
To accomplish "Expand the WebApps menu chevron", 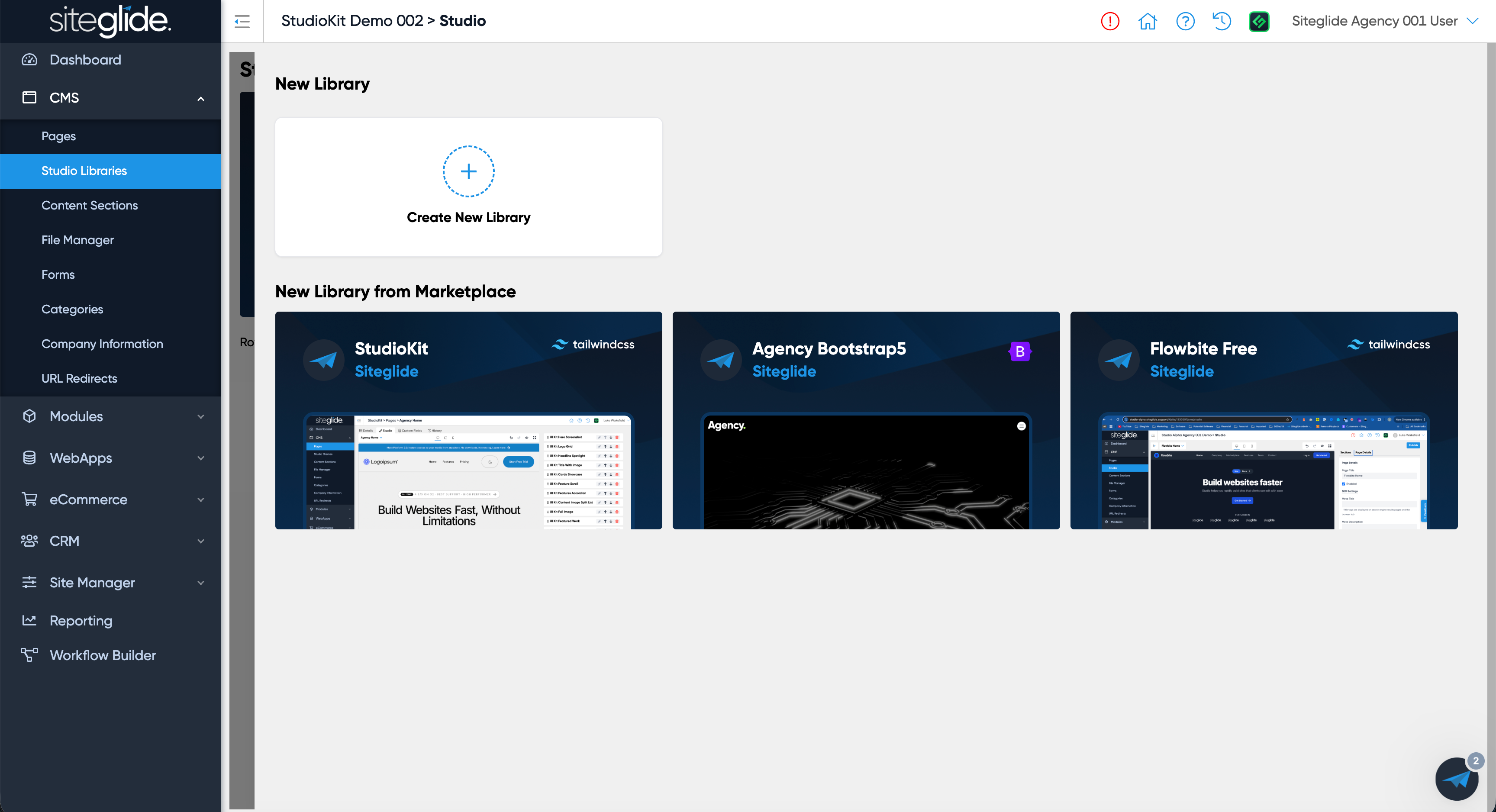I will coord(201,458).
